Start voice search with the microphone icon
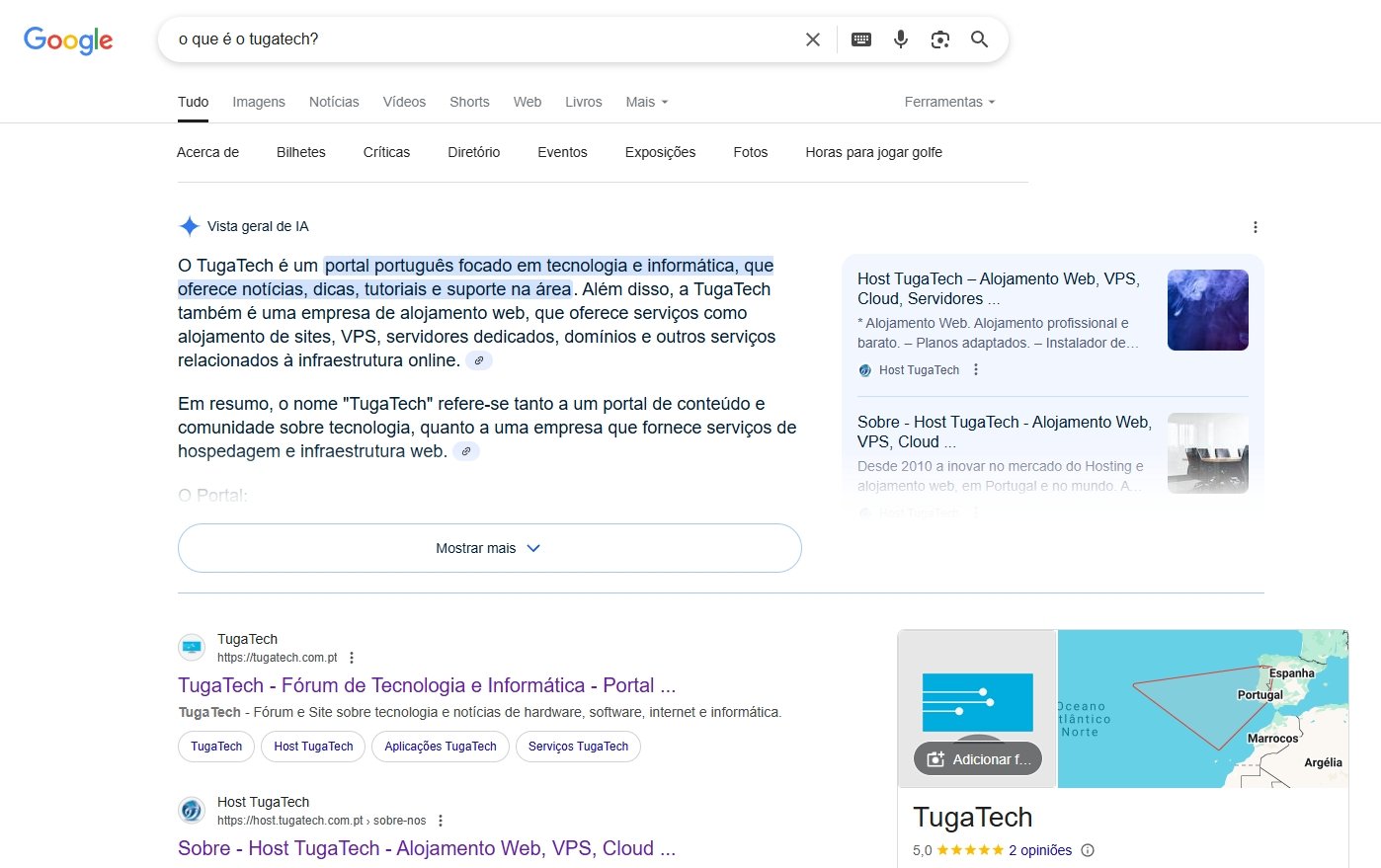This screenshot has height=868, width=1381. (901, 39)
